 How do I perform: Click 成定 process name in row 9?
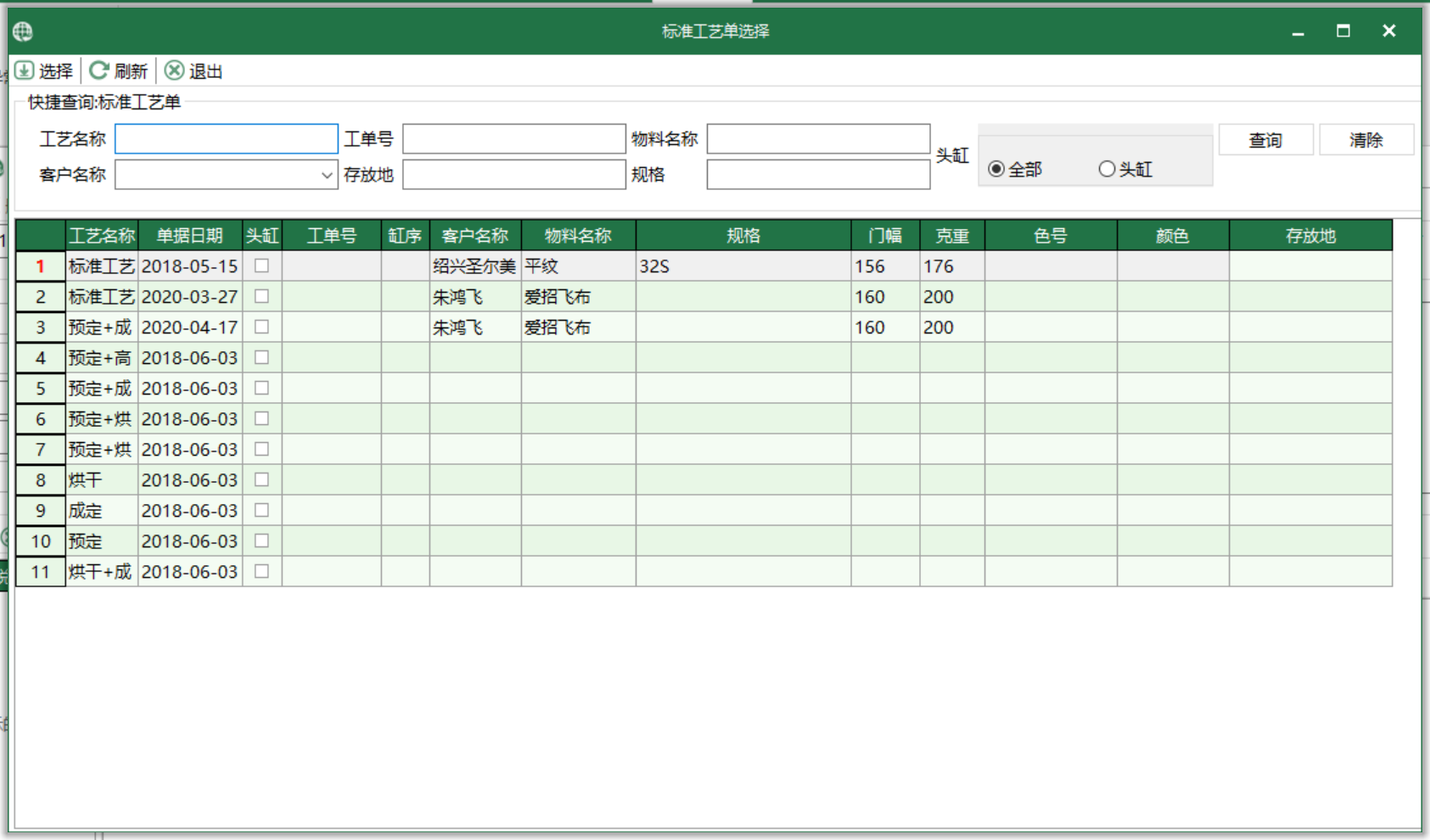click(102, 511)
